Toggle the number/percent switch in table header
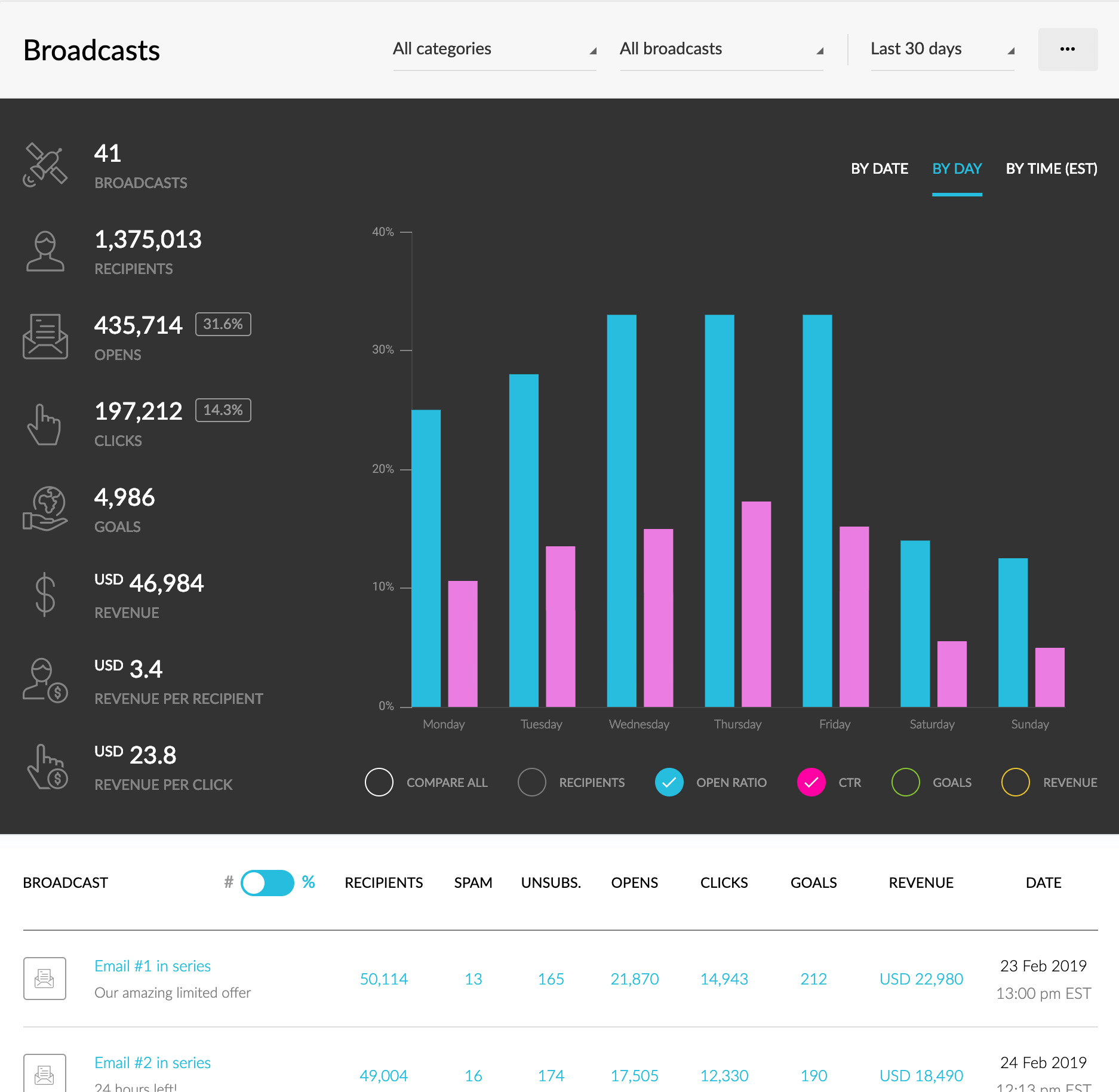 pos(267,882)
